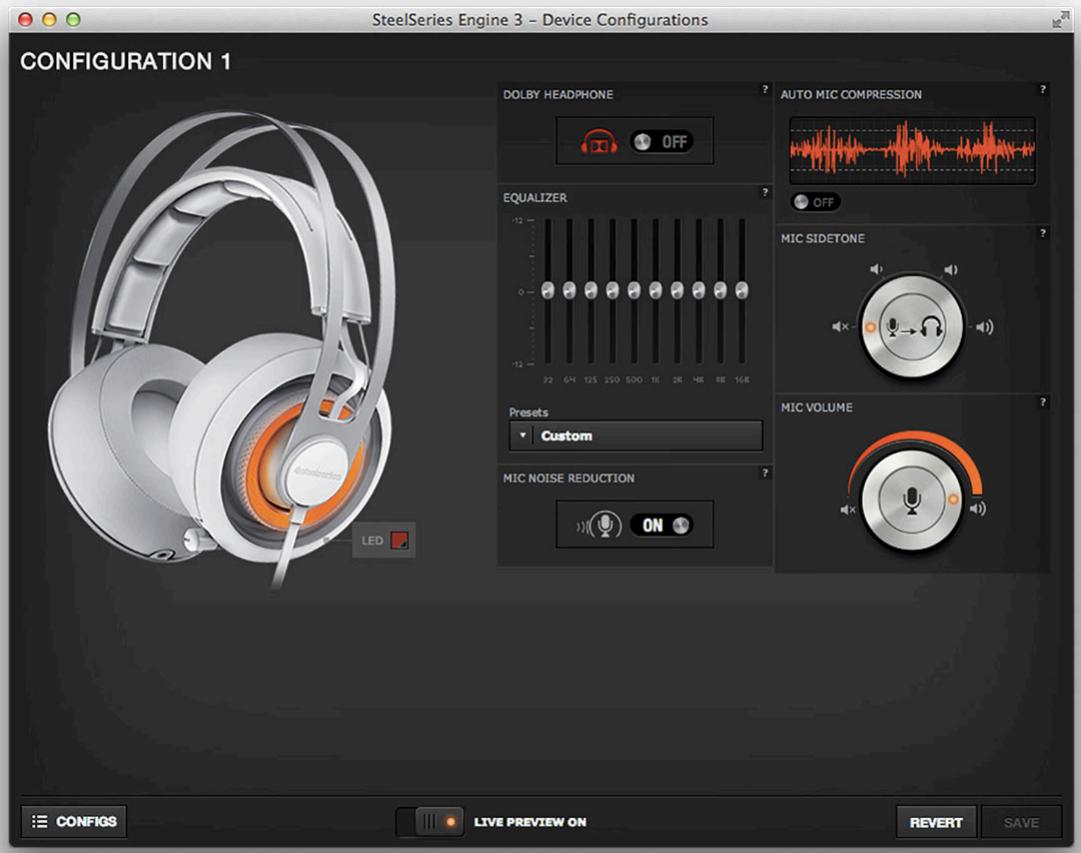Screen dimensions: 1081x853
Task: Toggle the Live Preview switch
Action: coord(430,822)
